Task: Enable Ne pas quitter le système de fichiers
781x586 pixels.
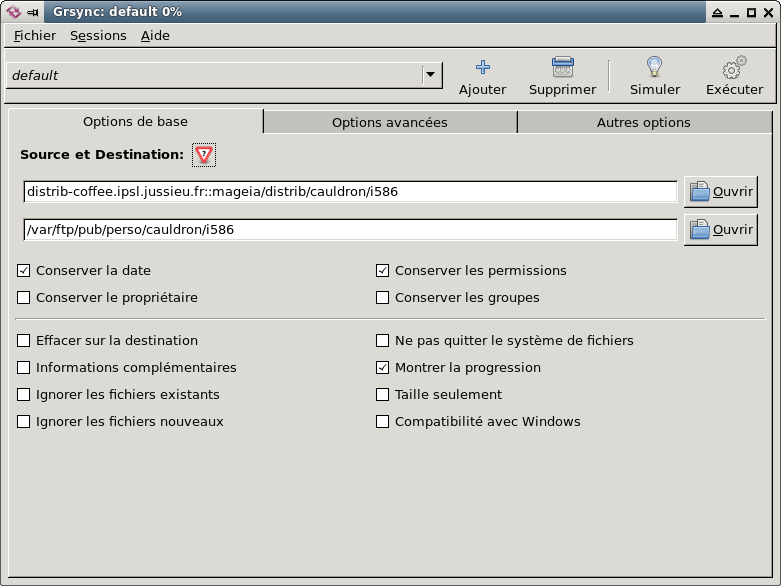Action: click(x=382, y=341)
